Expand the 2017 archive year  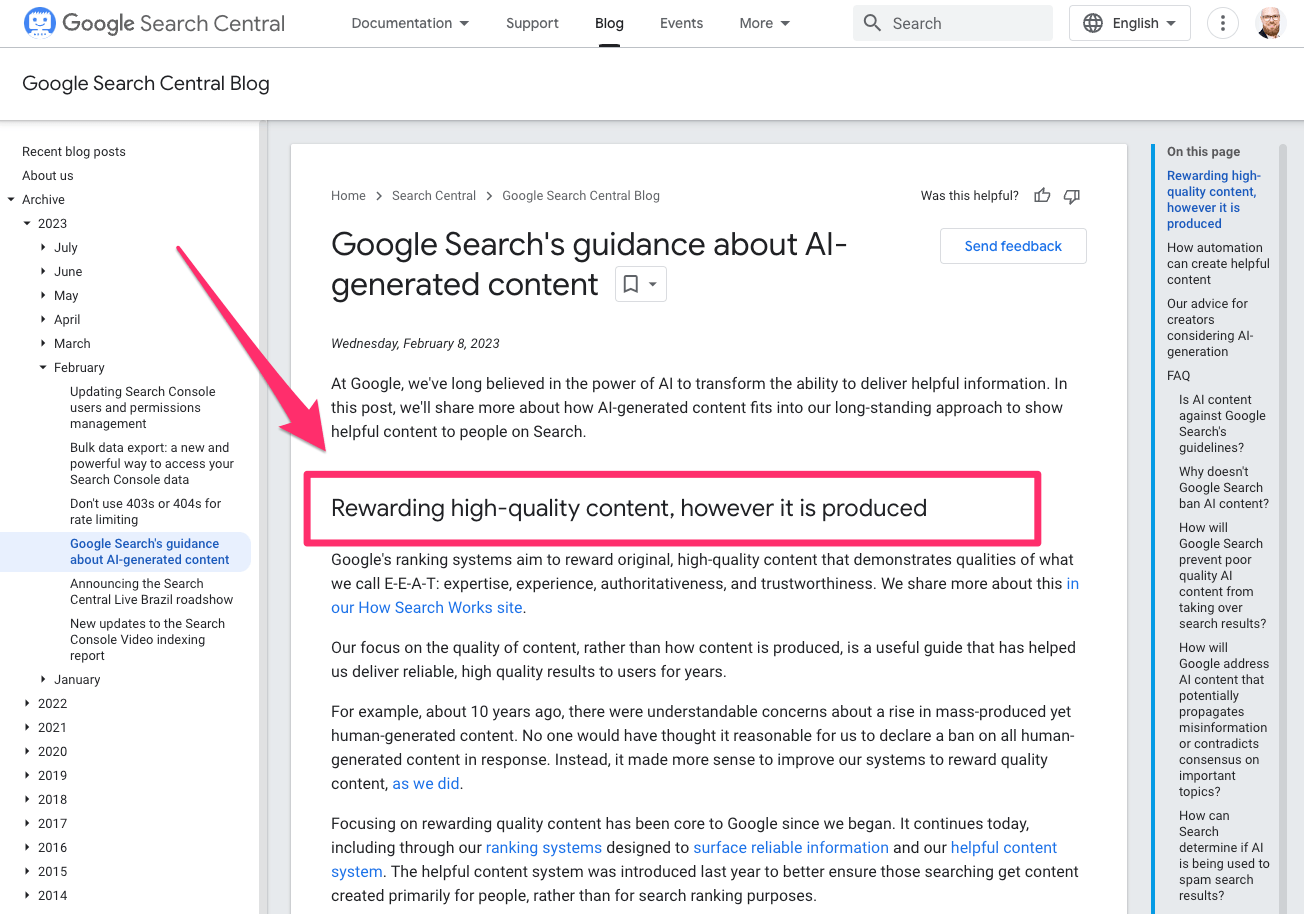(x=27, y=824)
